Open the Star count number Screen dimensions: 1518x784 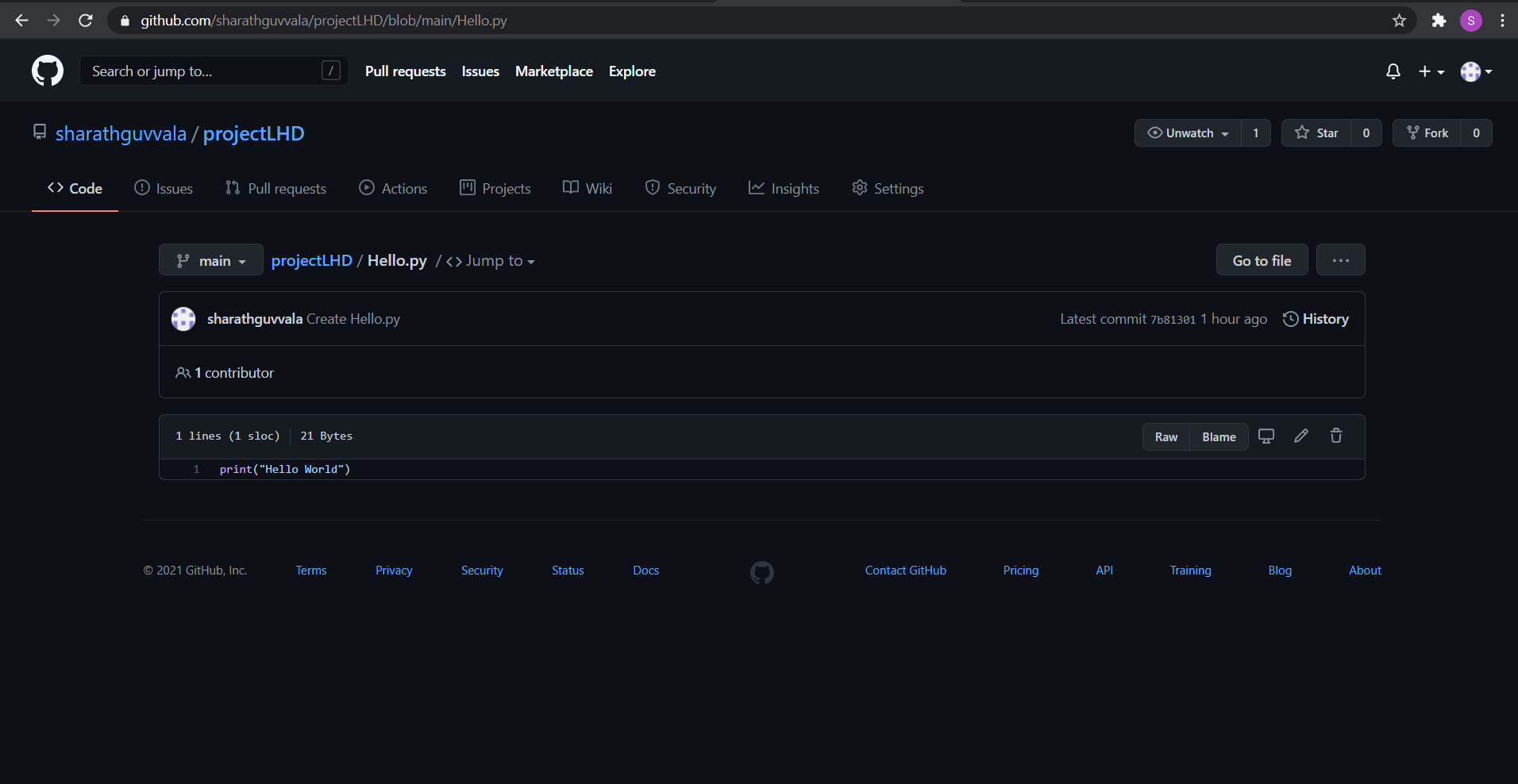1366,133
